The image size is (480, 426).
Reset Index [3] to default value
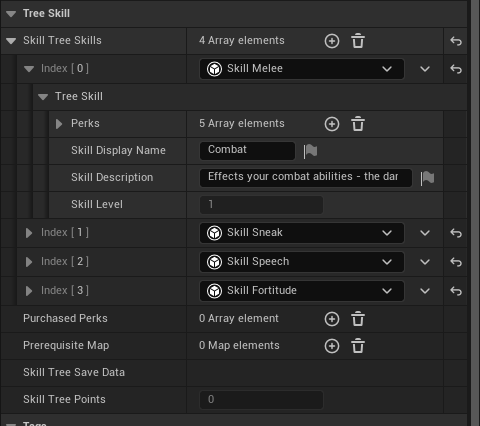(456, 291)
